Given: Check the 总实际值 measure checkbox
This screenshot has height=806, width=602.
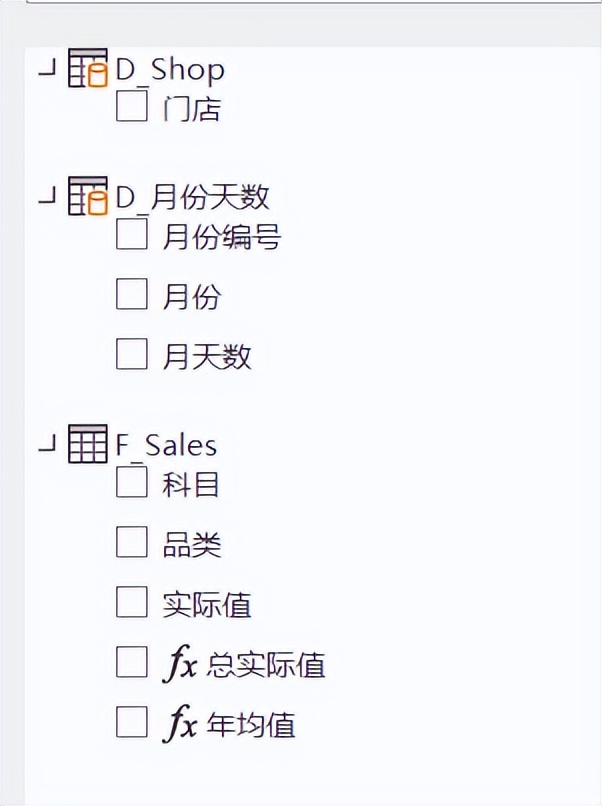Looking at the screenshot, I should tap(132, 662).
